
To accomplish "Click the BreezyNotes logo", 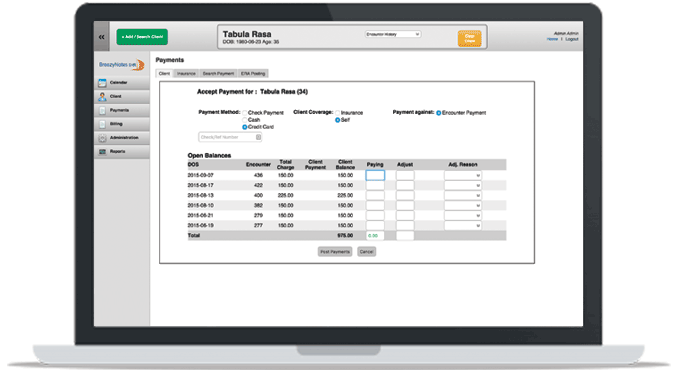I will 121,65.
